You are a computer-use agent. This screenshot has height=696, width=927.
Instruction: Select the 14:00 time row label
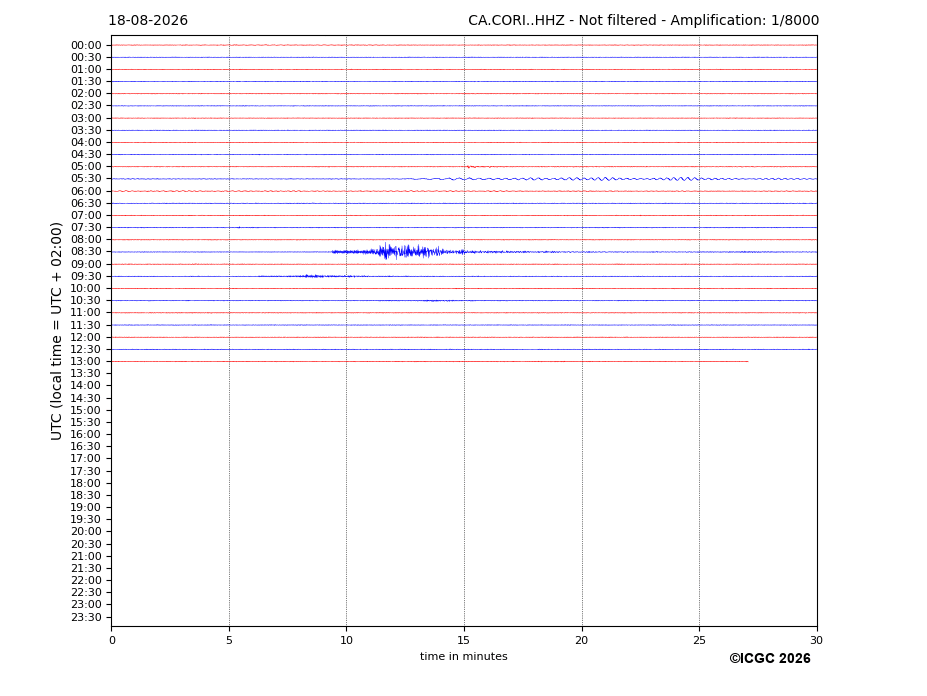[x=86, y=385]
